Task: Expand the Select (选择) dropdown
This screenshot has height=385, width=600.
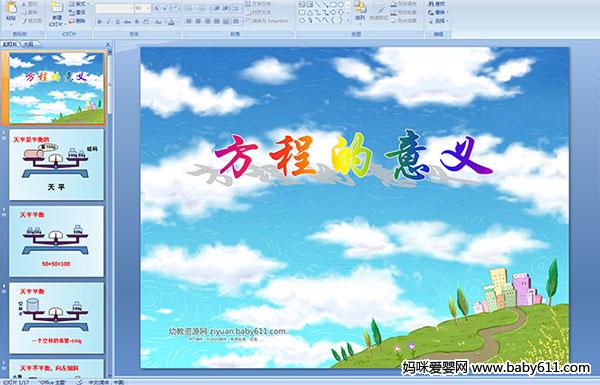Action: tap(439, 21)
